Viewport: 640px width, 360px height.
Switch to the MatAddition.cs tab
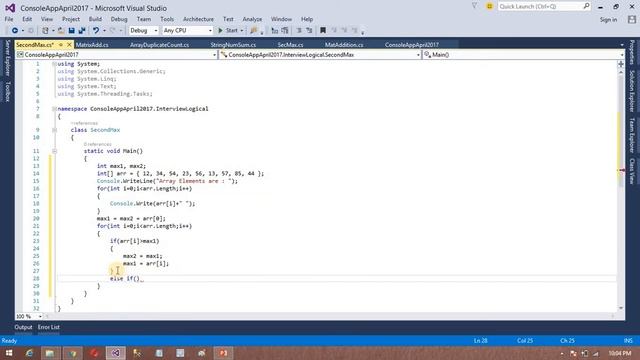pos(344,45)
